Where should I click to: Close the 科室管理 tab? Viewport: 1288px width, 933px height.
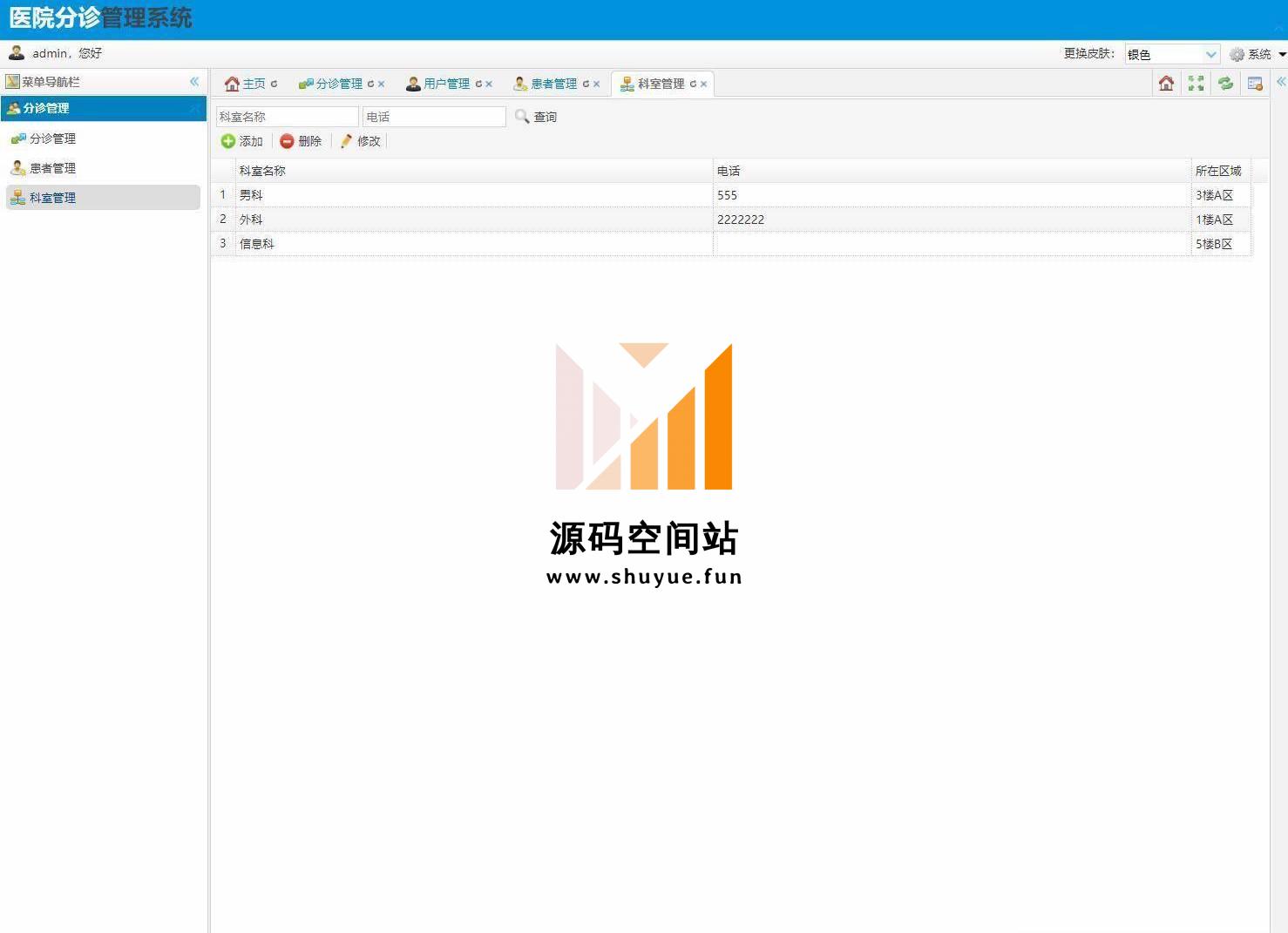tap(703, 84)
